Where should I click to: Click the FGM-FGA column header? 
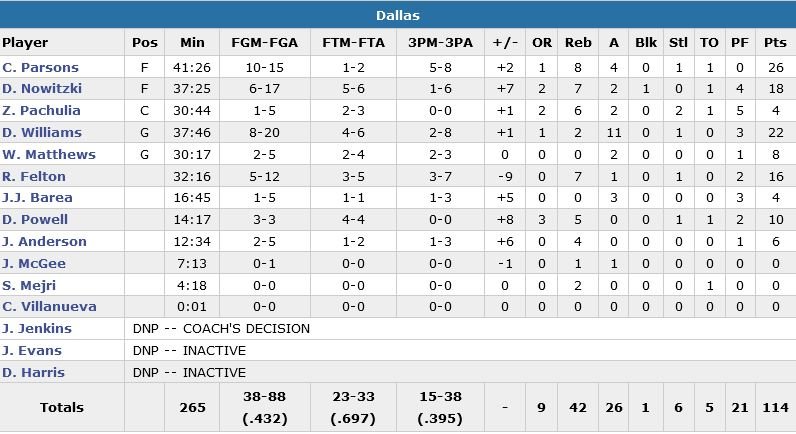pyautogui.click(x=262, y=43)
